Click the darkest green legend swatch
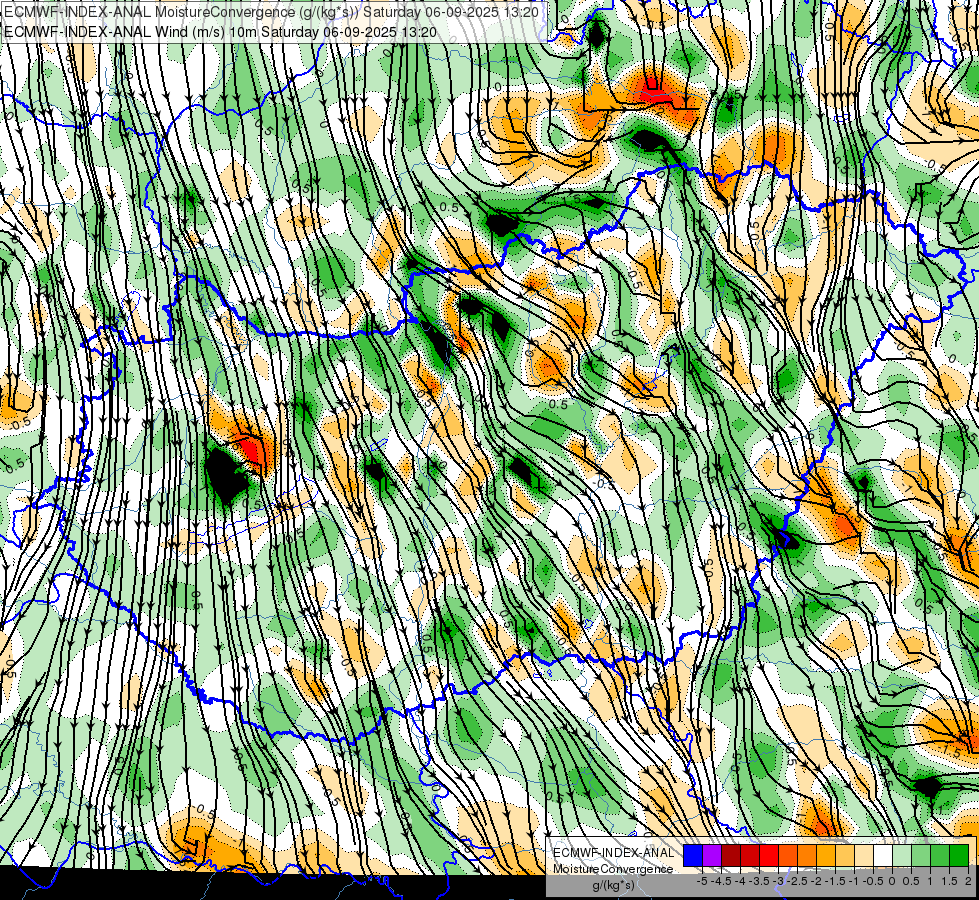 pyautogui.click(x=959, y=856)
